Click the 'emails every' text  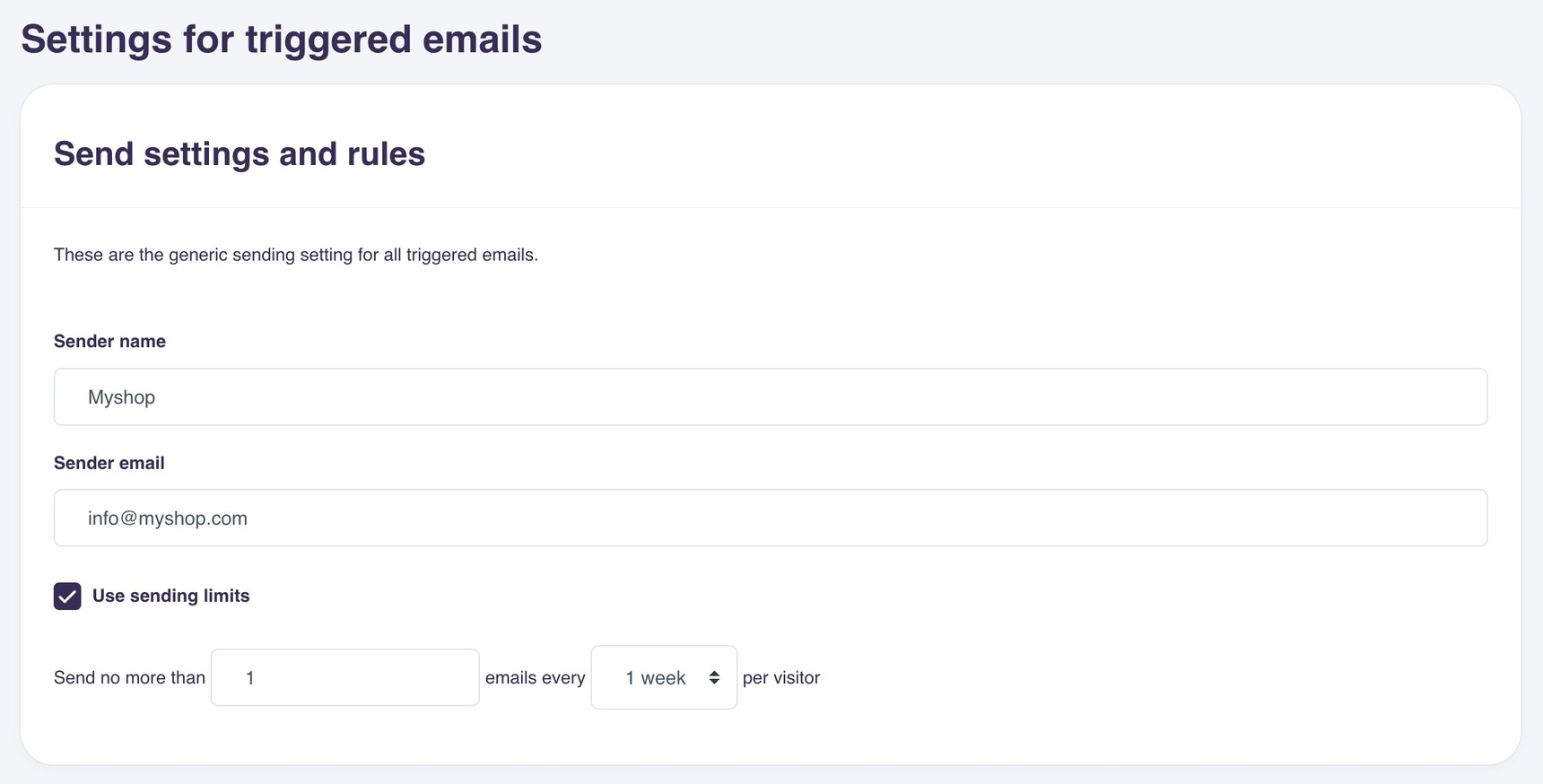[535, 677]
